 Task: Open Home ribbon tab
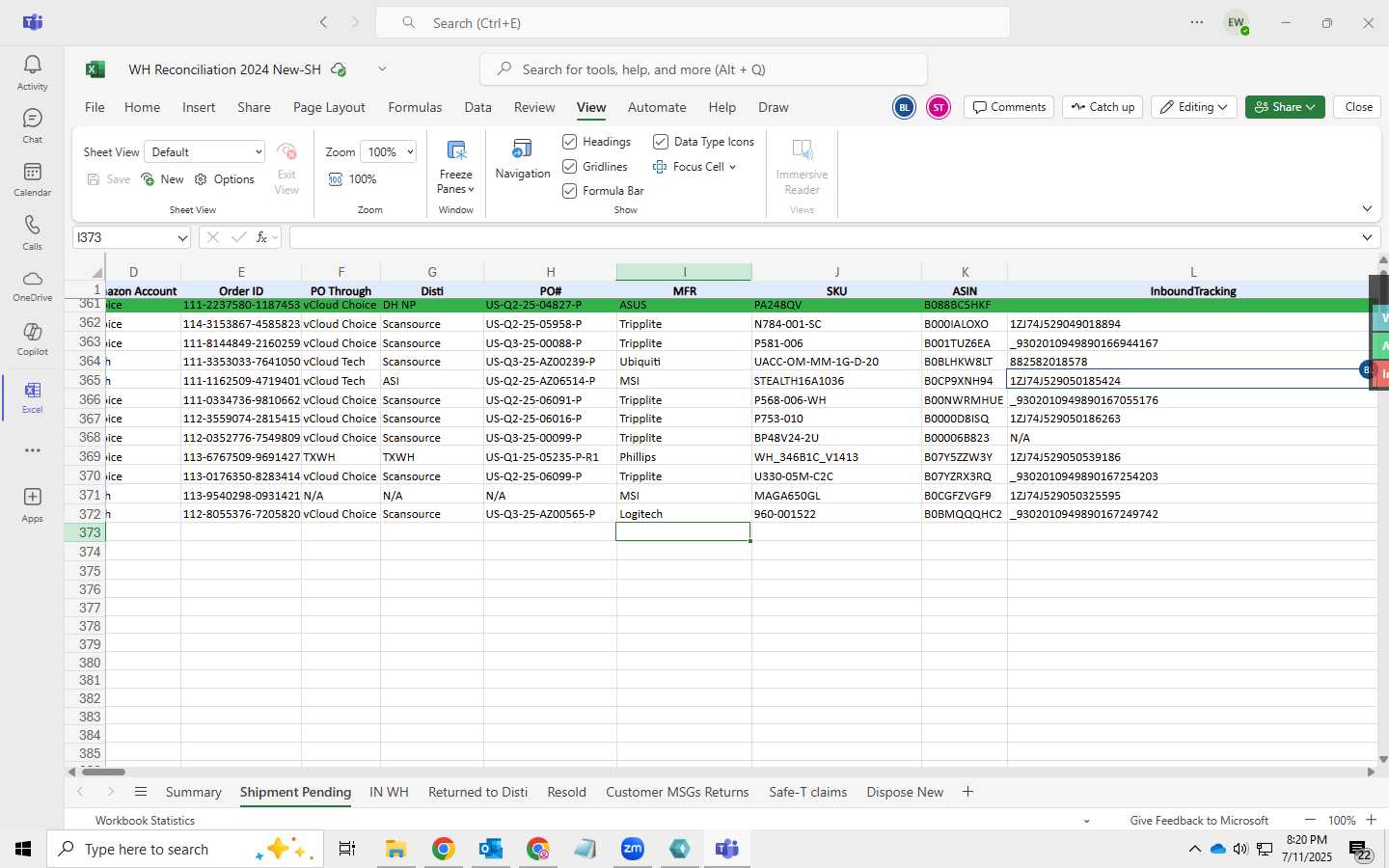coord(142,107)
